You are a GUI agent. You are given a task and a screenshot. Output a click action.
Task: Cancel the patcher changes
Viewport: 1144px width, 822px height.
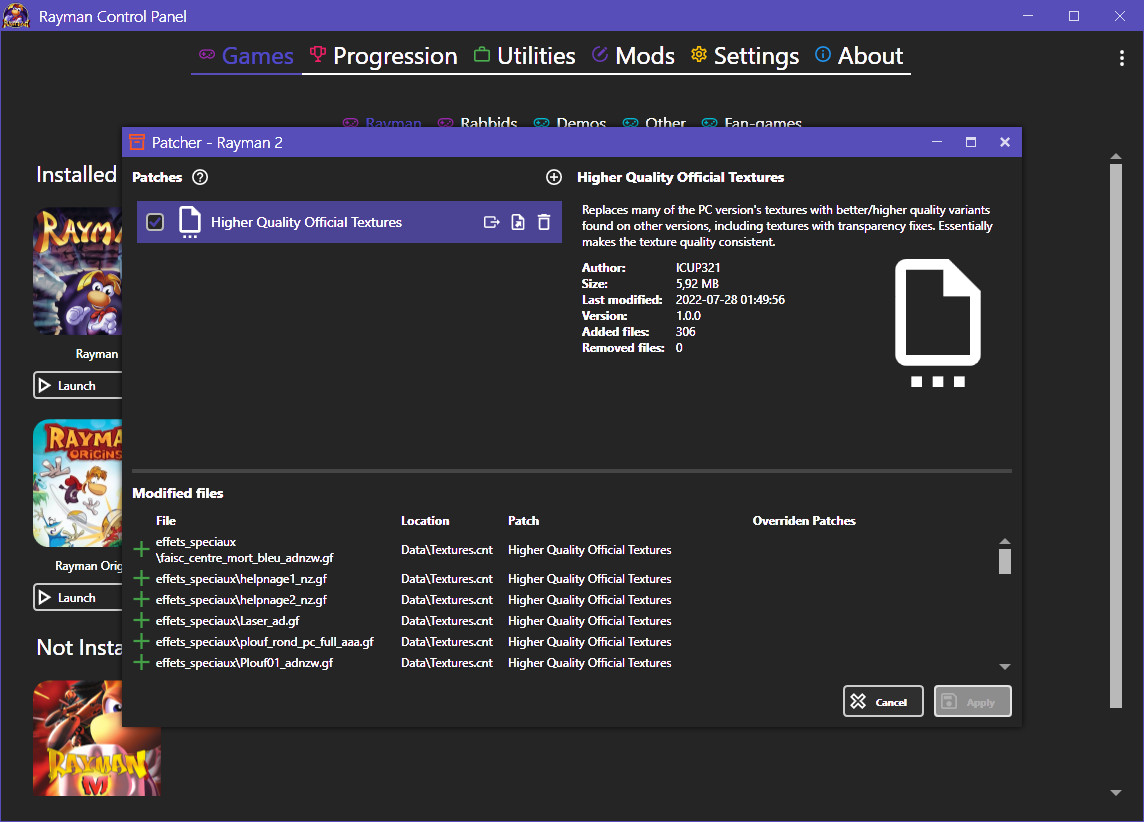(x=883, y=700)
